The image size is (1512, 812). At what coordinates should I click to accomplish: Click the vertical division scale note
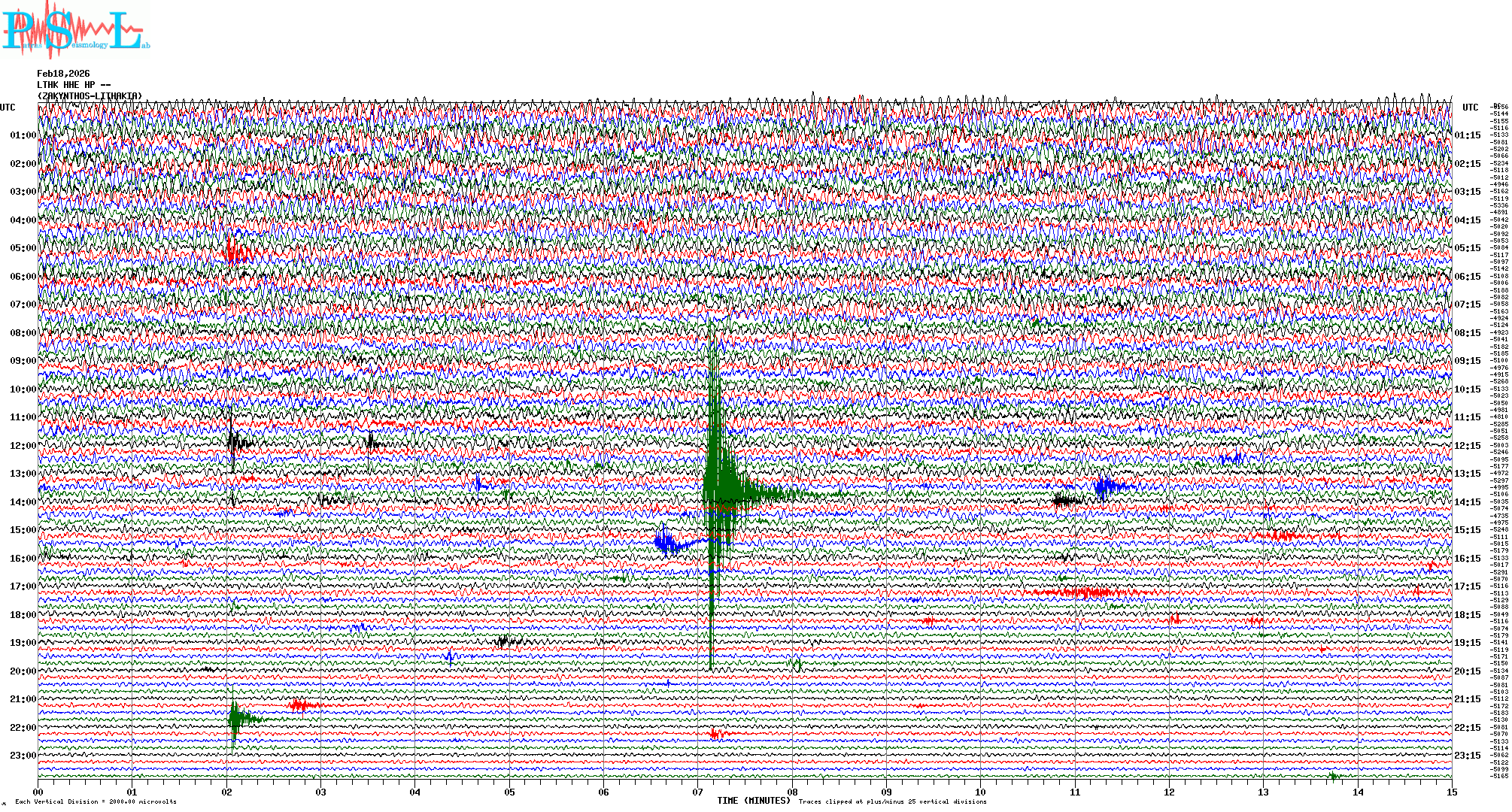(x=96, y=801)
